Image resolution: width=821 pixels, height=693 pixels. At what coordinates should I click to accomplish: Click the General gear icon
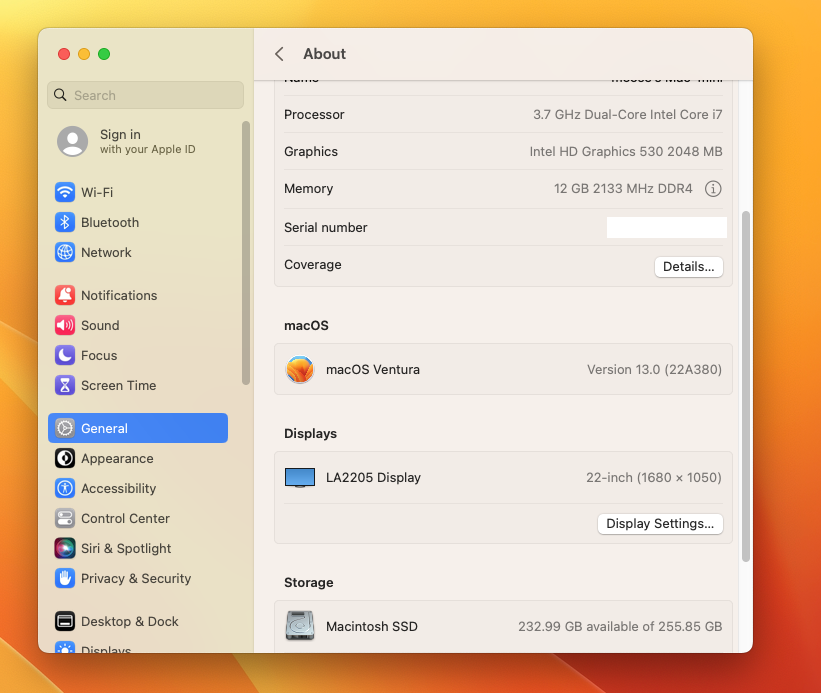point(65,428)
